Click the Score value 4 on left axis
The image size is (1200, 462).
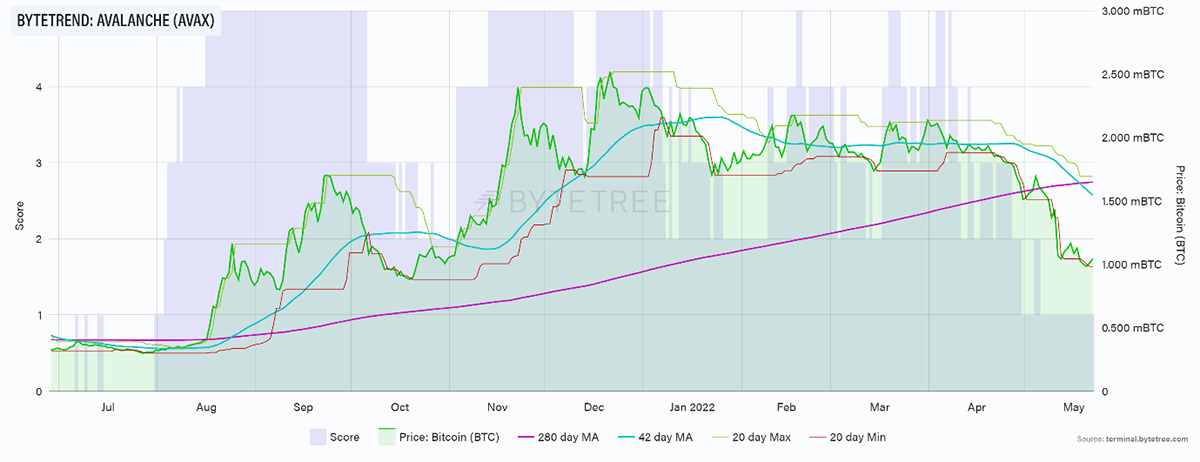click(x=38, y=87)
